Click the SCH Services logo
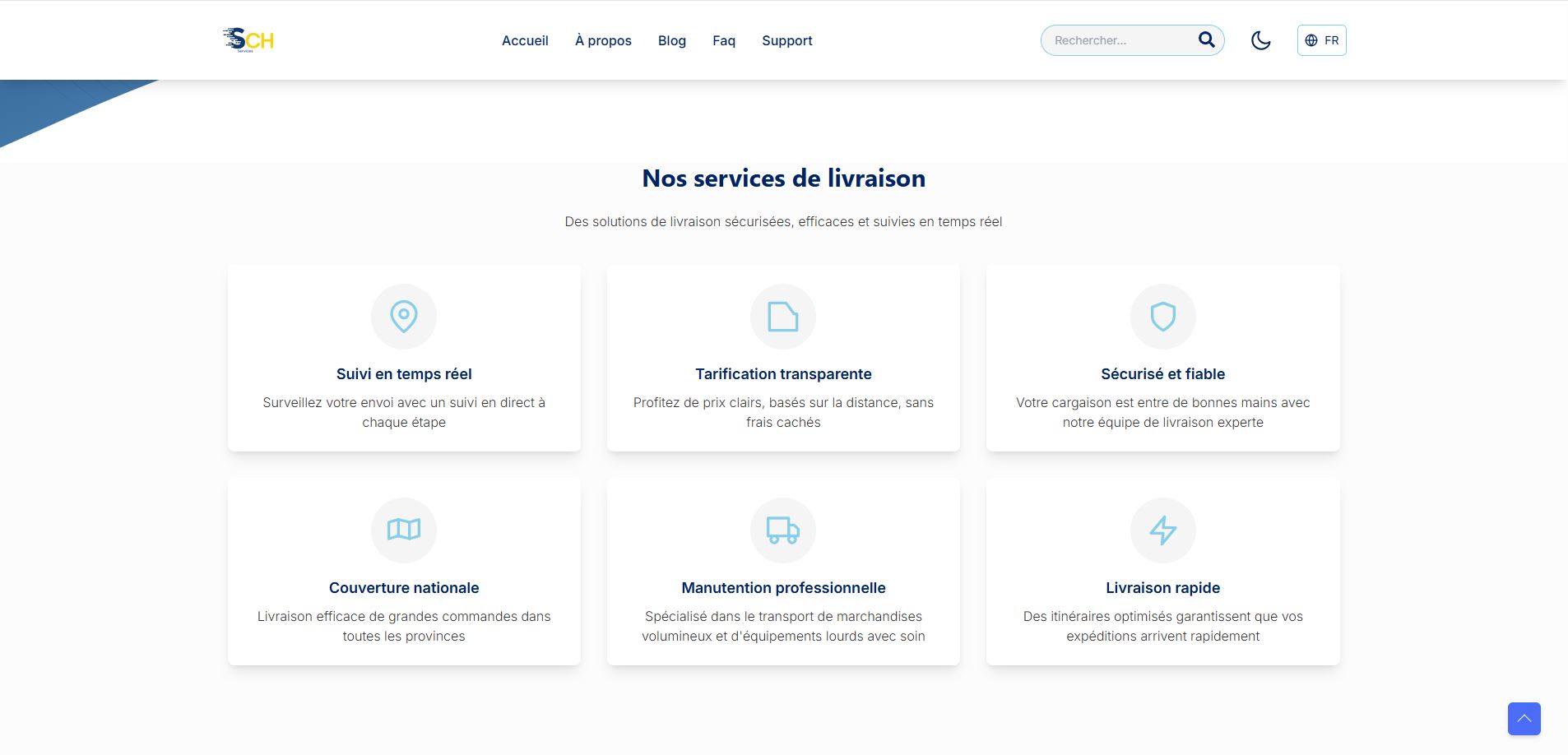Image resolution: width=1568 pixels, height=755 pixels. pos(248,39)
